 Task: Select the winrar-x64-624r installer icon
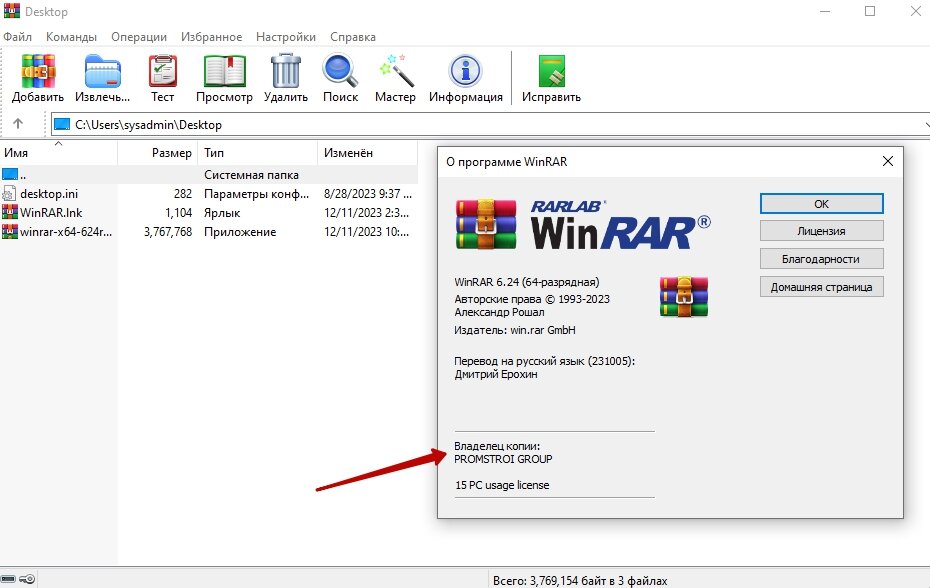(9, 231)
